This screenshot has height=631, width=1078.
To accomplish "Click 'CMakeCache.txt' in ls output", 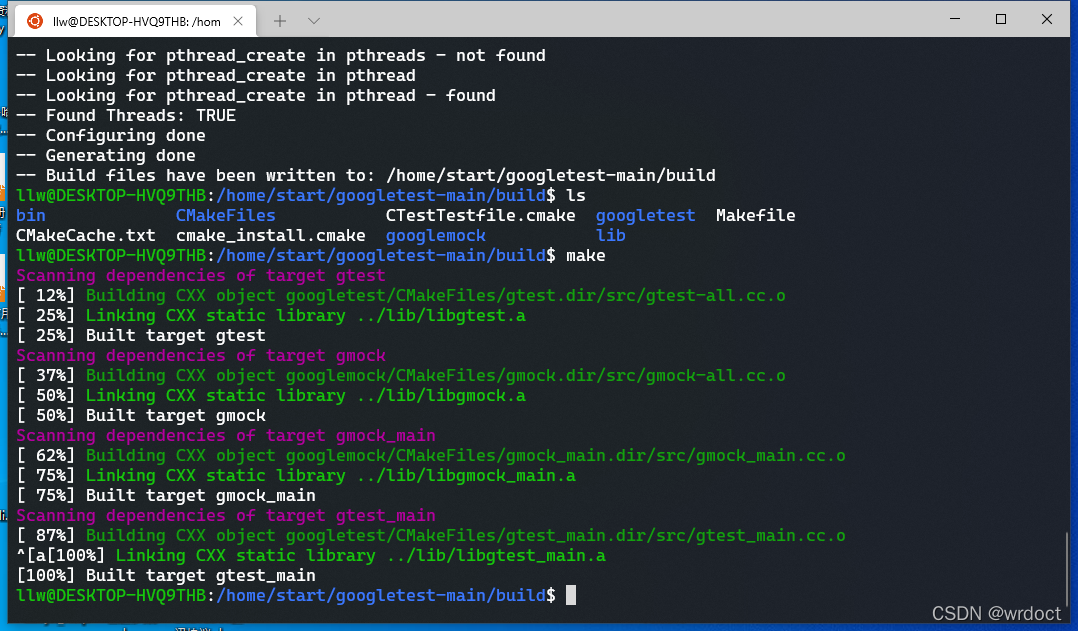I will tap(86, 236).
